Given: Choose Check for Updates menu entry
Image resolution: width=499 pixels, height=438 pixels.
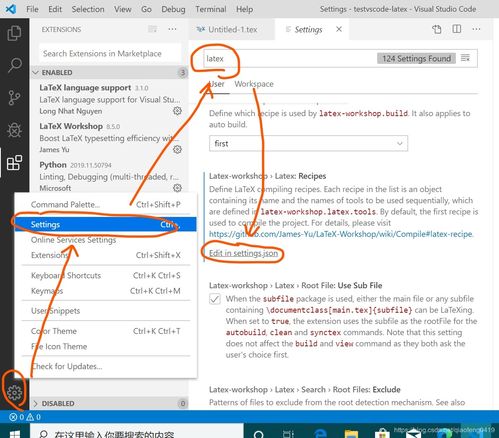Looking at the screenshot, I should [x=106, y=366].
